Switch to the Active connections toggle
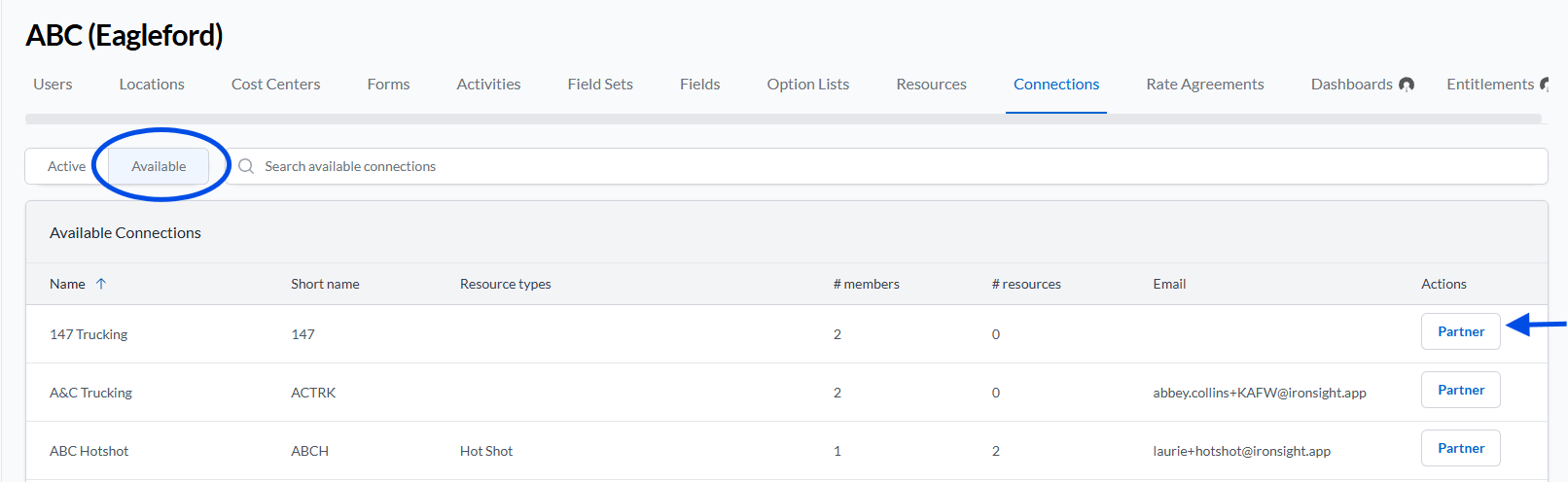1568x482 pixels. coord(66,166)
